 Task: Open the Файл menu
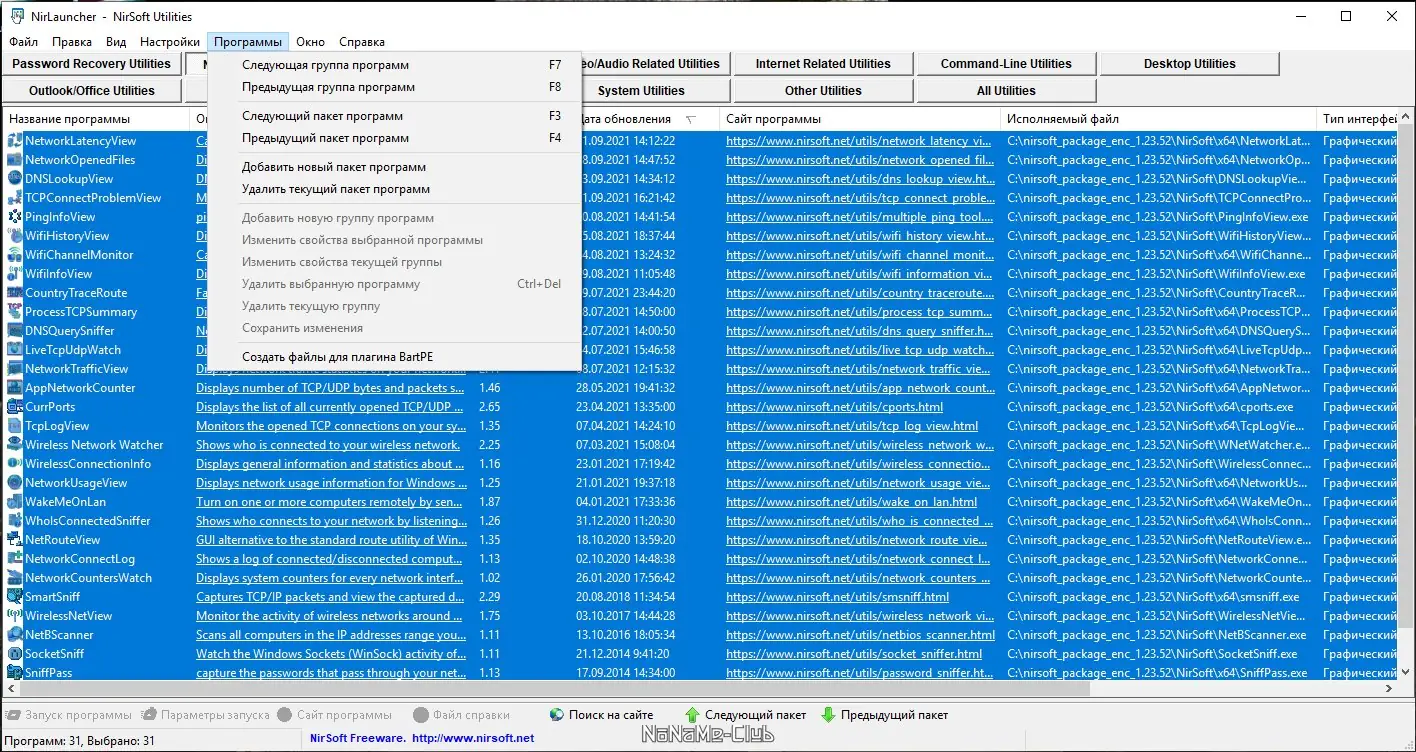click(x=24, y=42)
